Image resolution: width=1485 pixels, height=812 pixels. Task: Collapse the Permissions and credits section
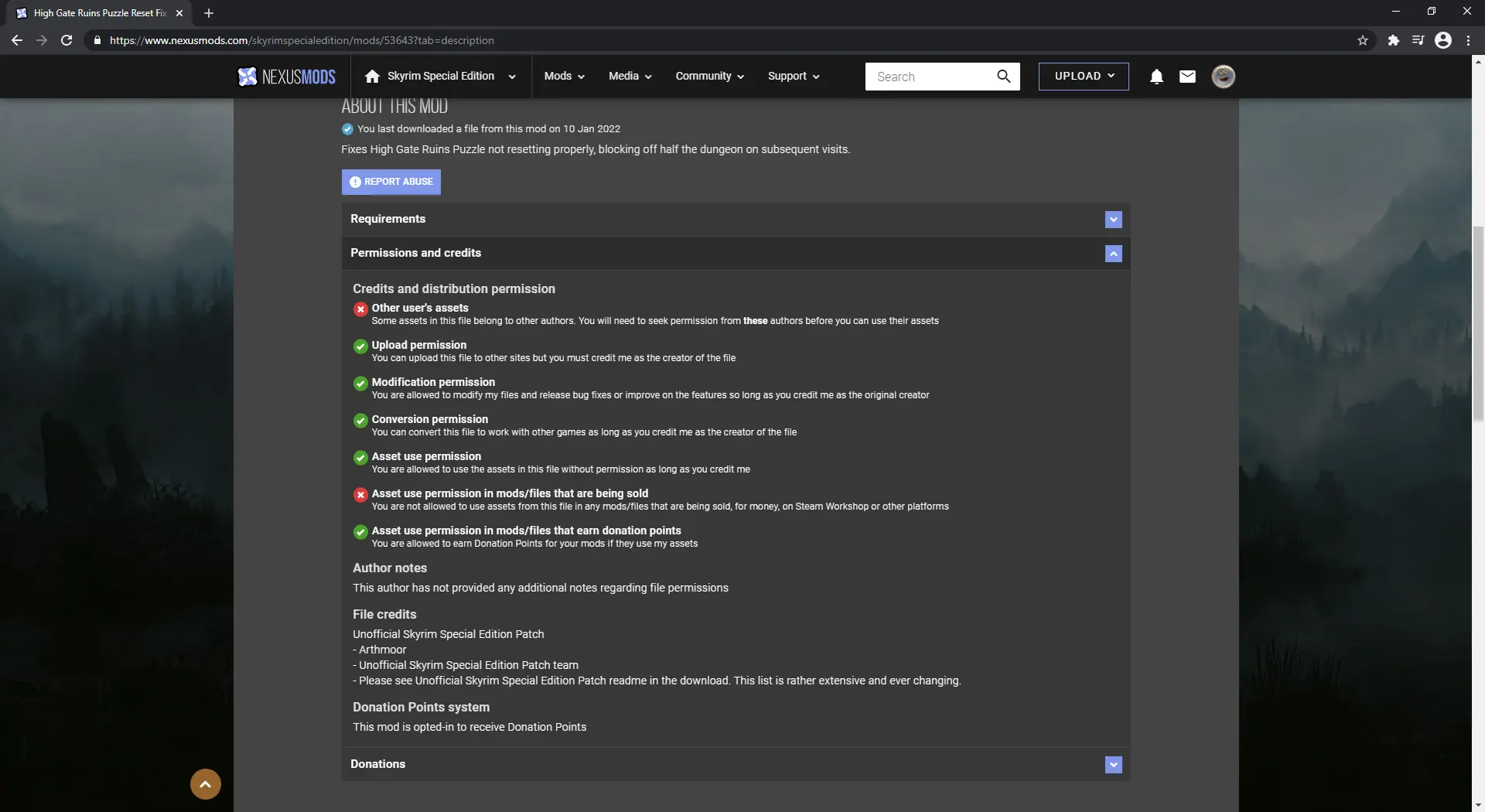coord(1114,254)
